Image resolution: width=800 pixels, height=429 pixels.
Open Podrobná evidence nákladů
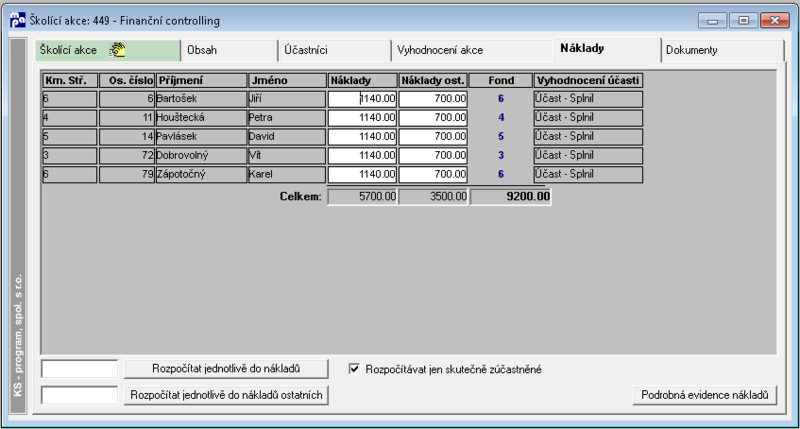pos(705,395)
